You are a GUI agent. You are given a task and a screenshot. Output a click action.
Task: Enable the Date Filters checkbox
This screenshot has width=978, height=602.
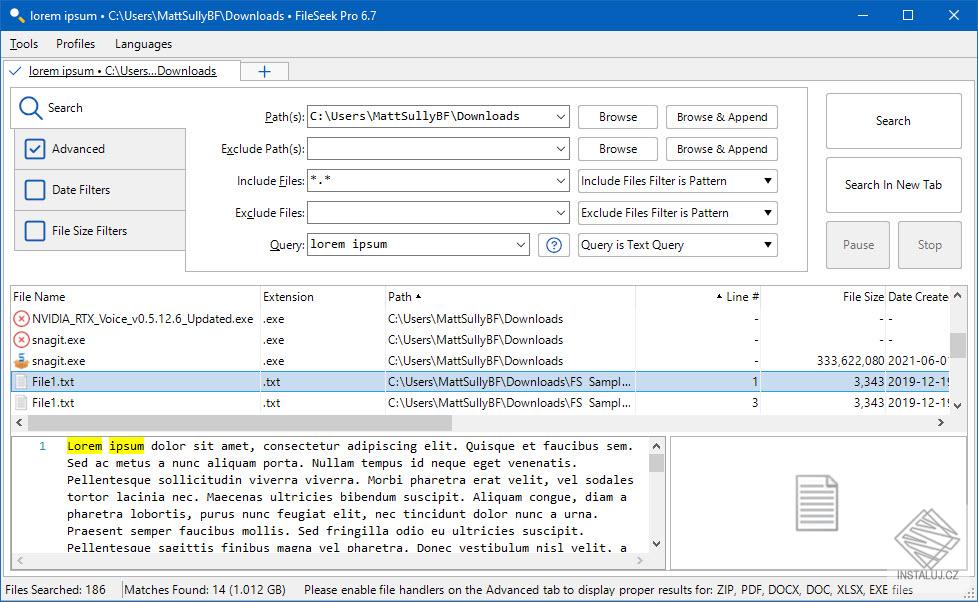point(35,190)
